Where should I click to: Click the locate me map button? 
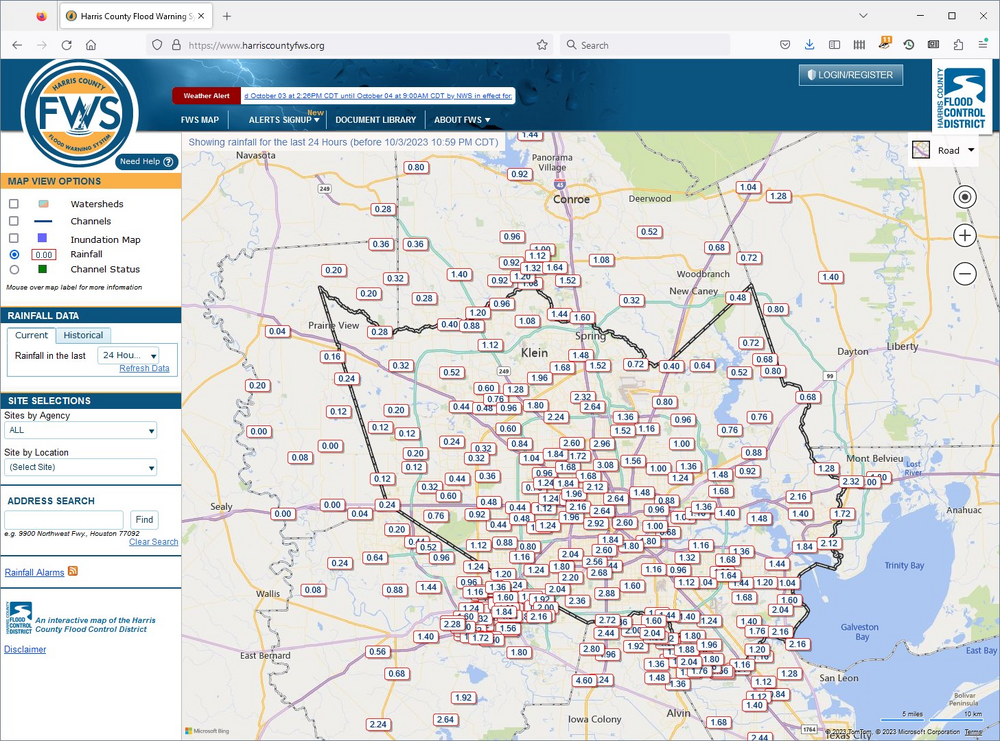pos(964,197)
